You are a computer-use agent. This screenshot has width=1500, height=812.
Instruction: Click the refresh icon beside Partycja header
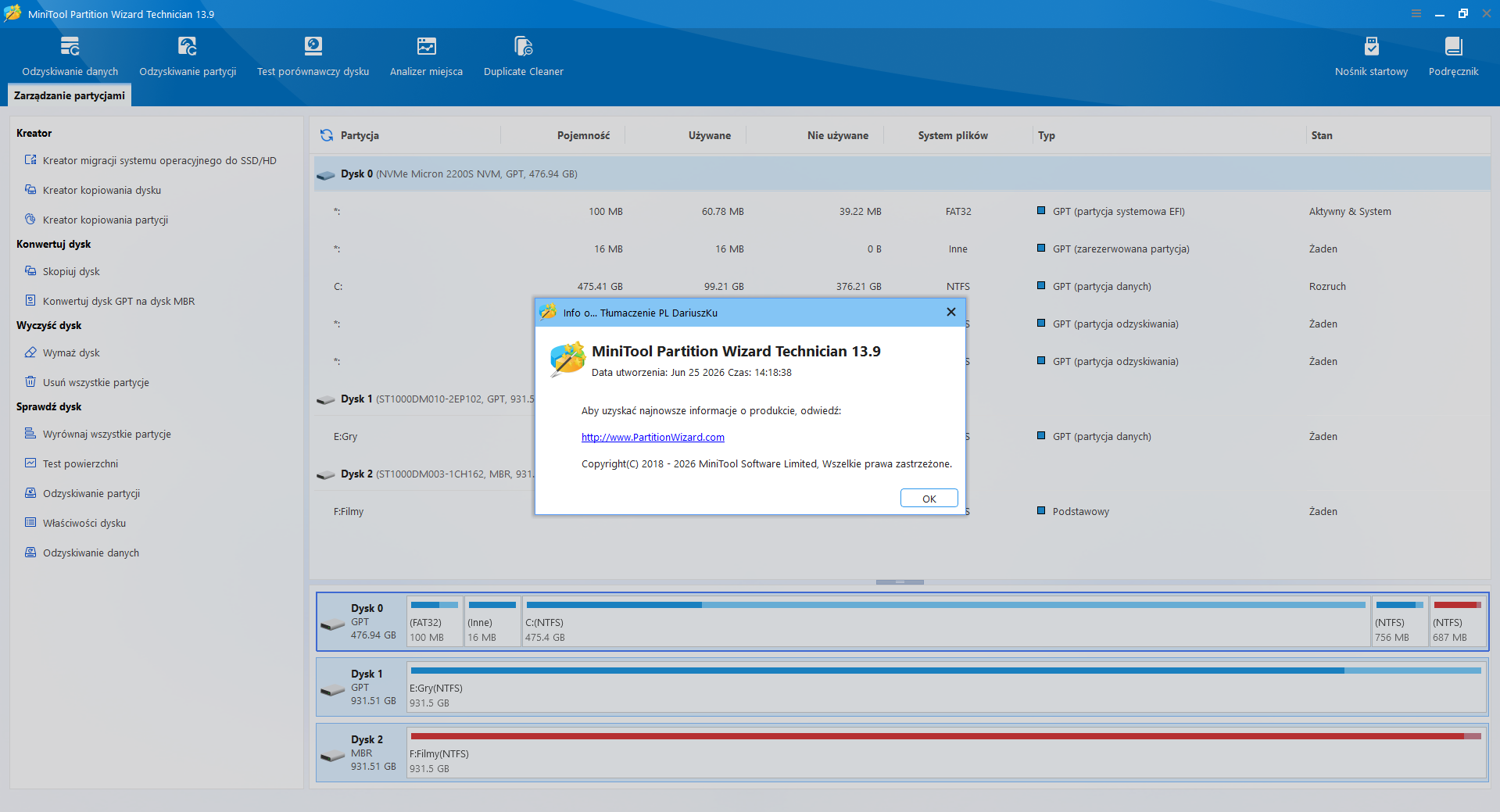tap(327, 135)
